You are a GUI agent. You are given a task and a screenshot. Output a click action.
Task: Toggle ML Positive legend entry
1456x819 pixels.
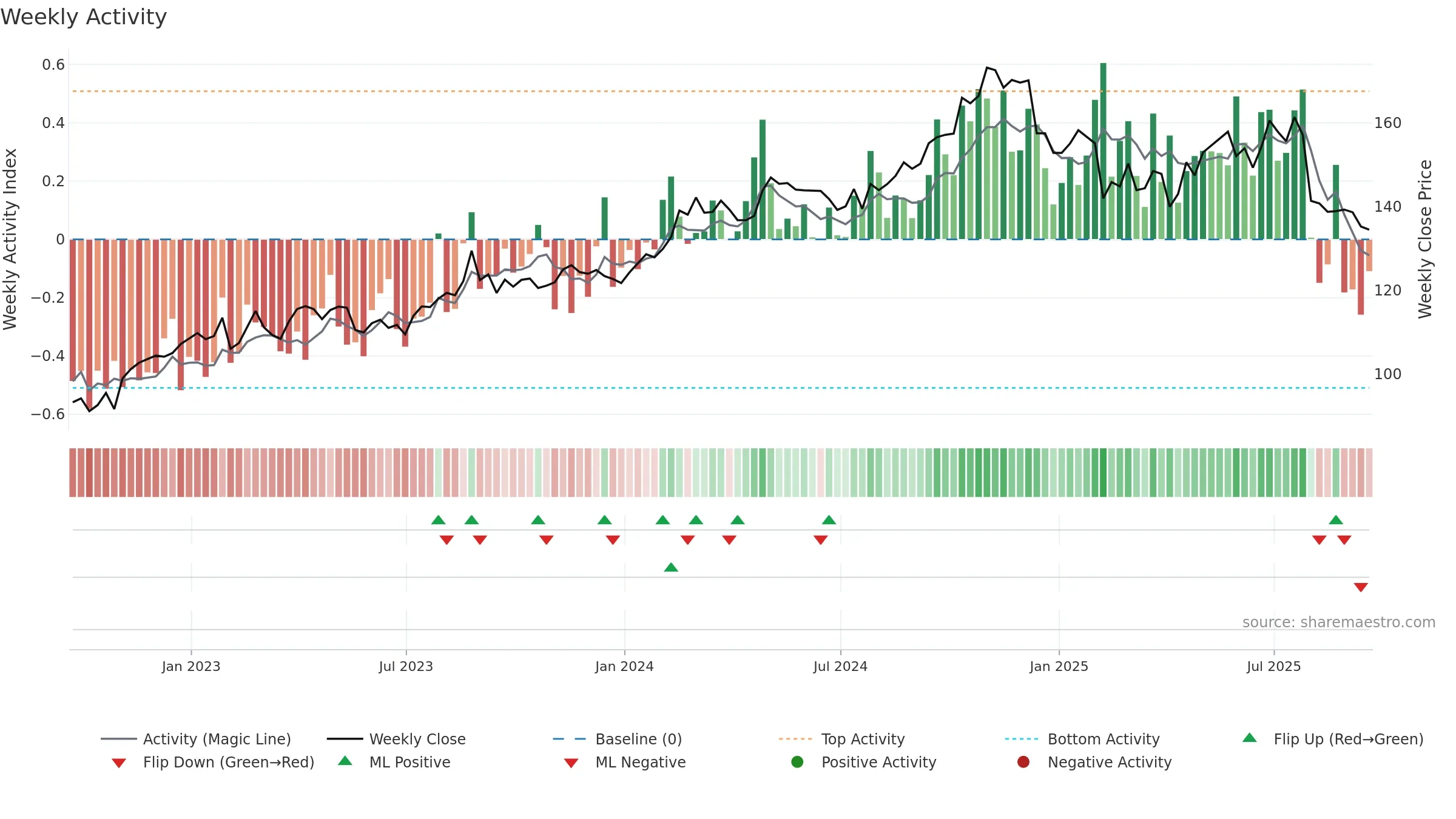coord(394,762)
